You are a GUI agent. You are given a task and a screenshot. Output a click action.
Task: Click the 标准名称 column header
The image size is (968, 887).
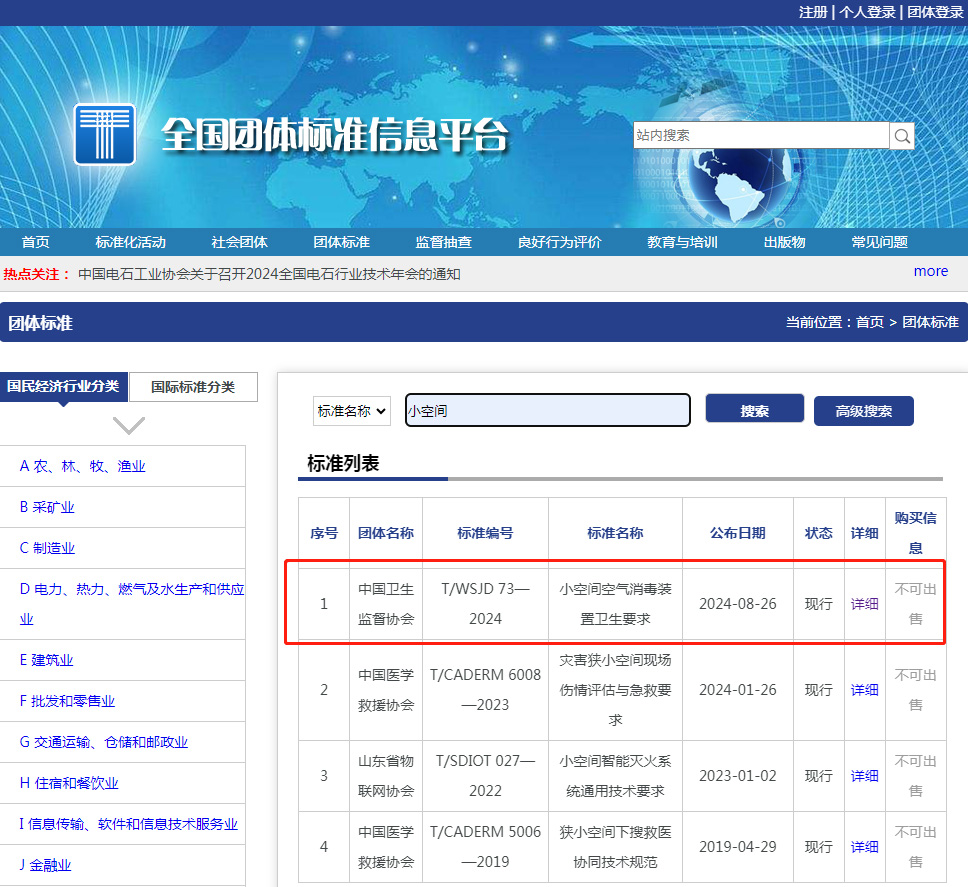click(615, 533)
